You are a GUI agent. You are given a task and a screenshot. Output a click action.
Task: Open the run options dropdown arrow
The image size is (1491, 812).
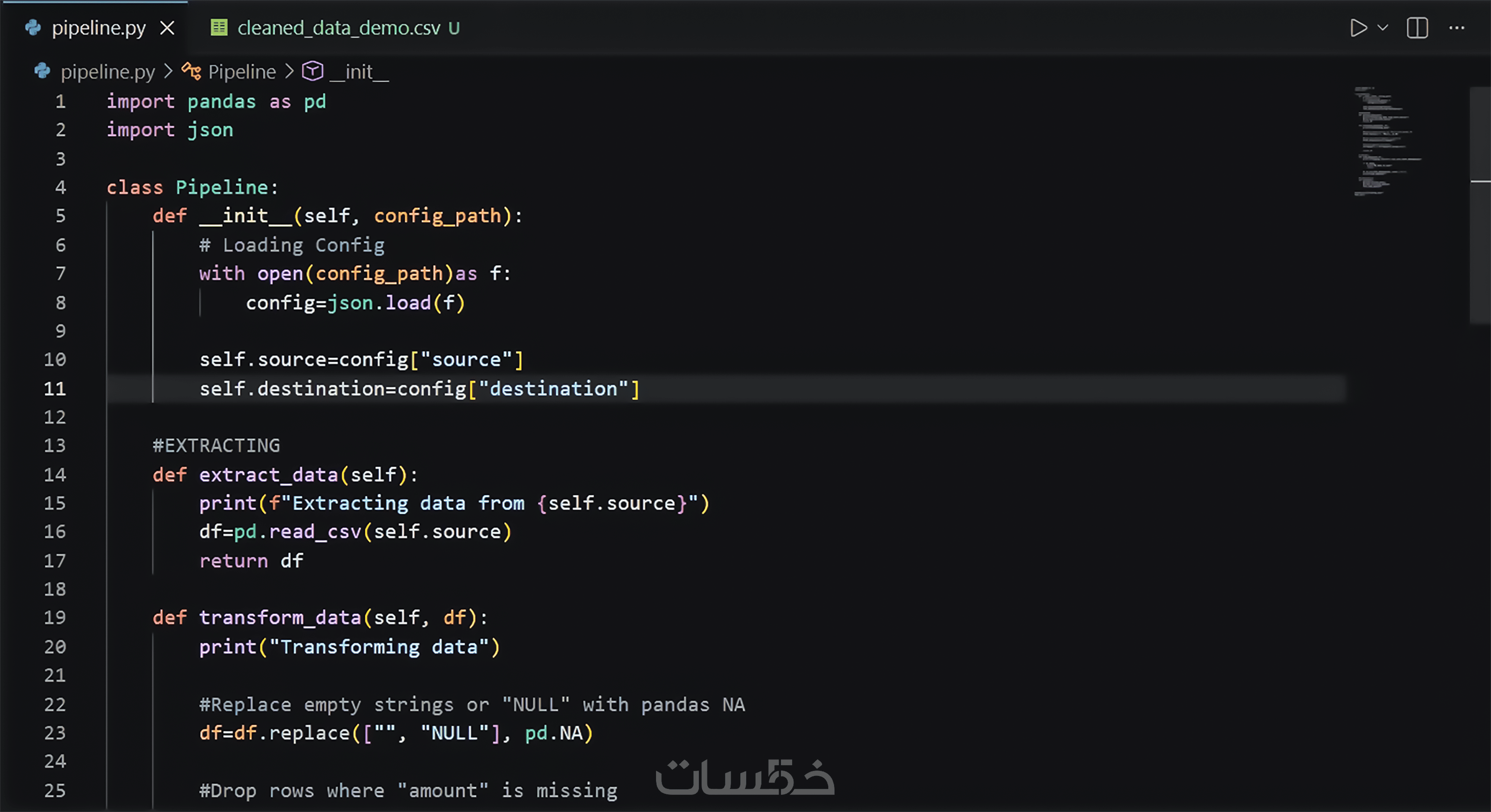[x=1383, y=28]
